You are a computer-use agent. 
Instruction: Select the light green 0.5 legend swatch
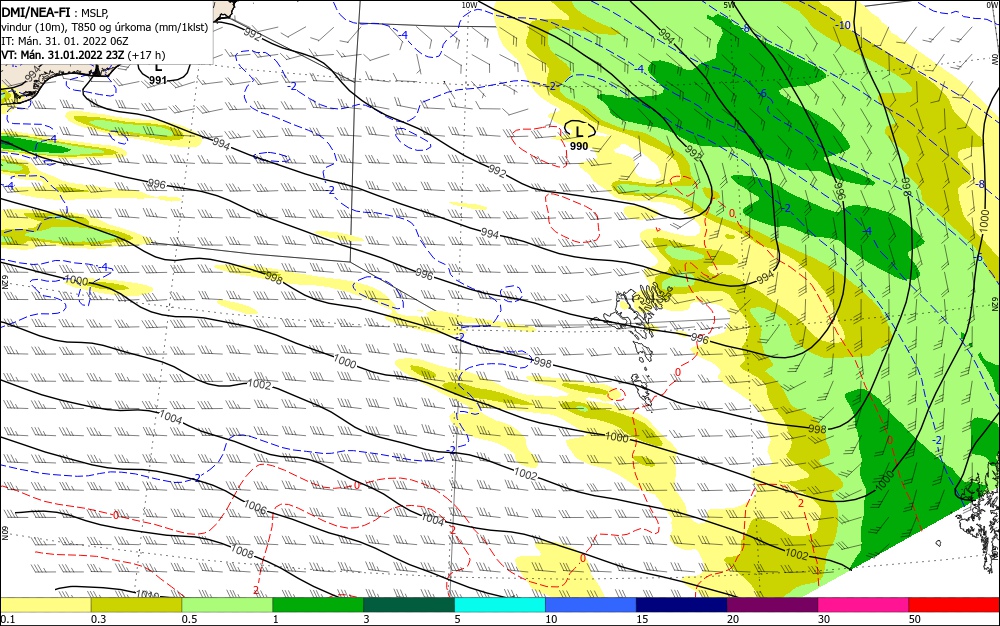[x=227, y=605]
